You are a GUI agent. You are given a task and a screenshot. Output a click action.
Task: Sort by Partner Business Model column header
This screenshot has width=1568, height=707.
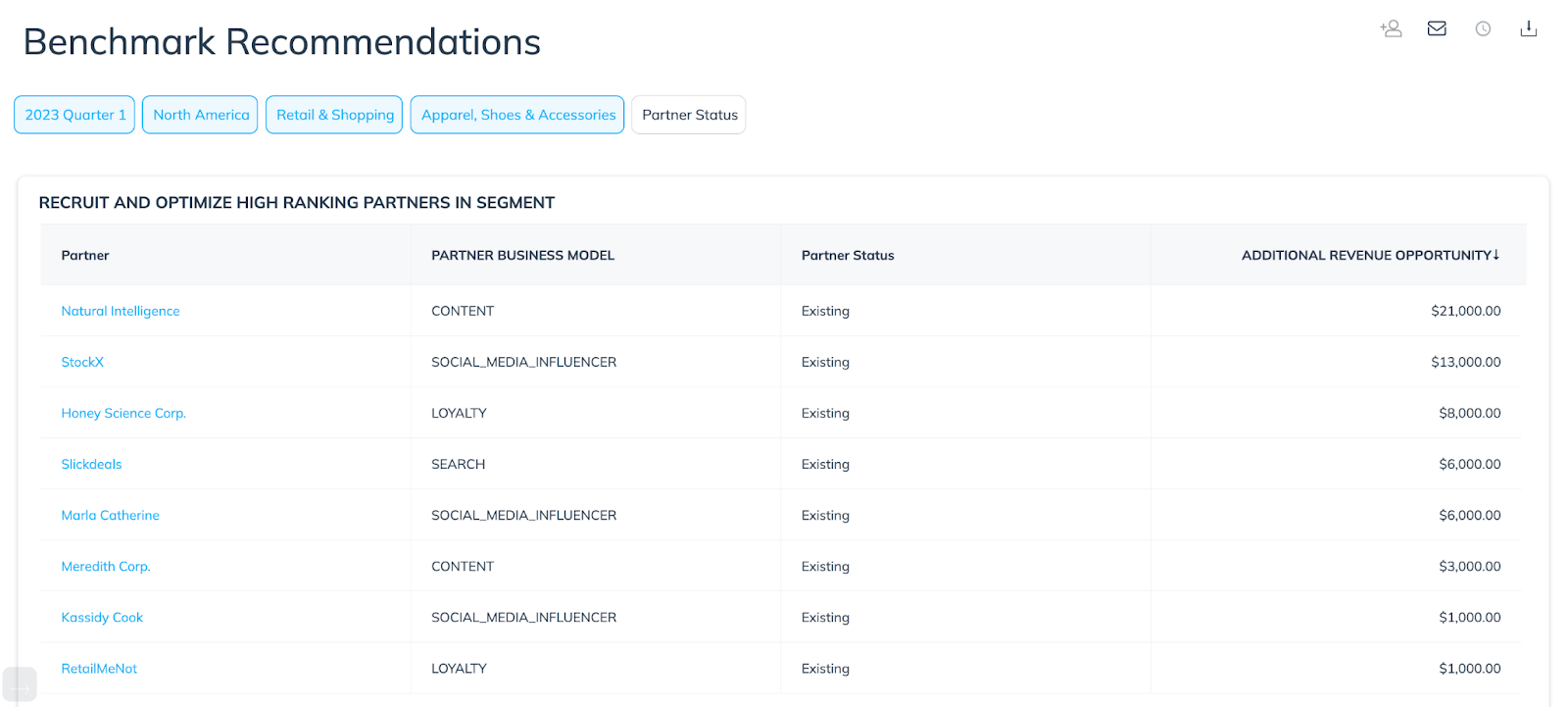(522, 255)
